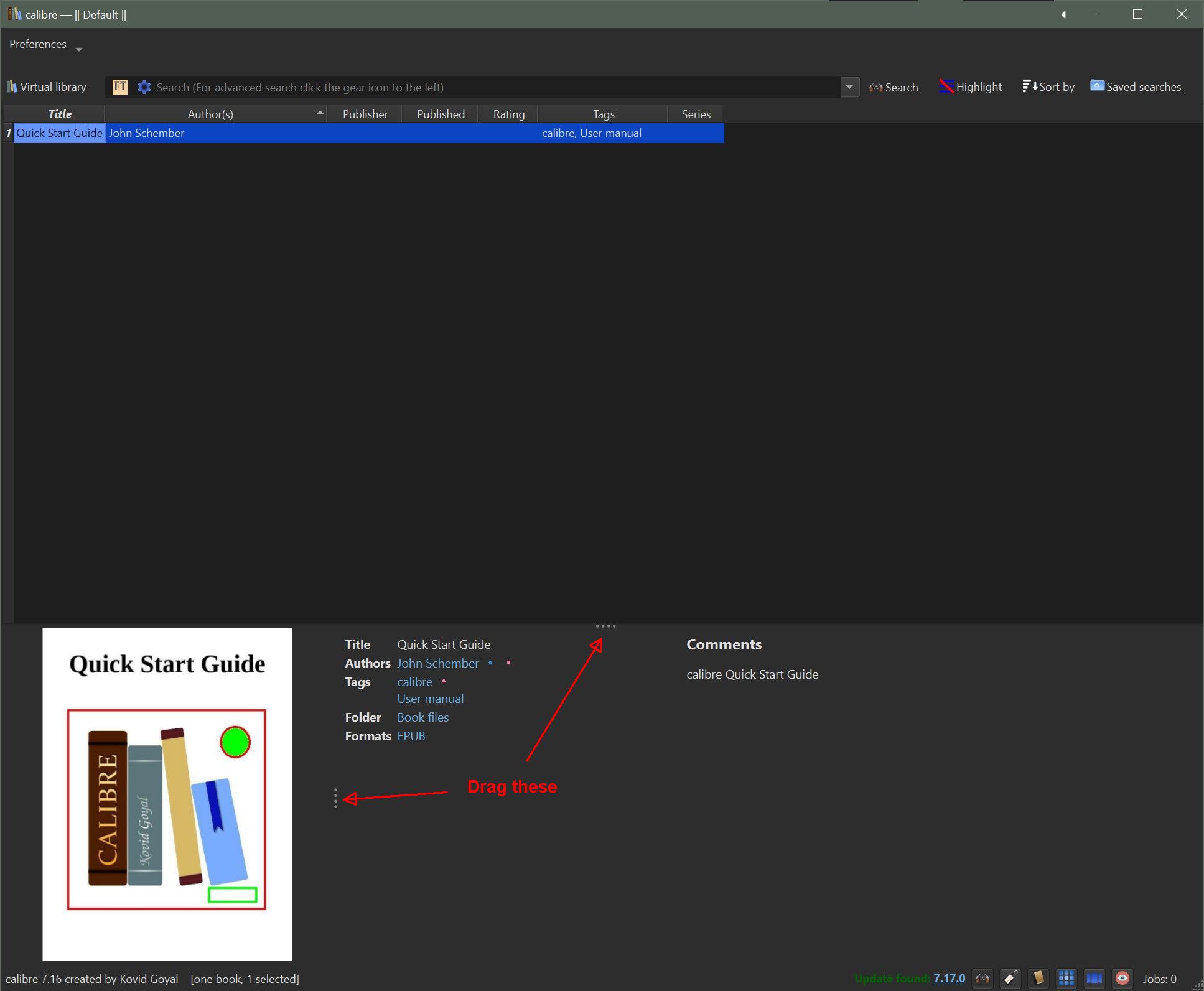Viewport: 1204px width, 991px height.
Task: Toggle search bar visibility binoculars icon
Action: pos(982,978)
